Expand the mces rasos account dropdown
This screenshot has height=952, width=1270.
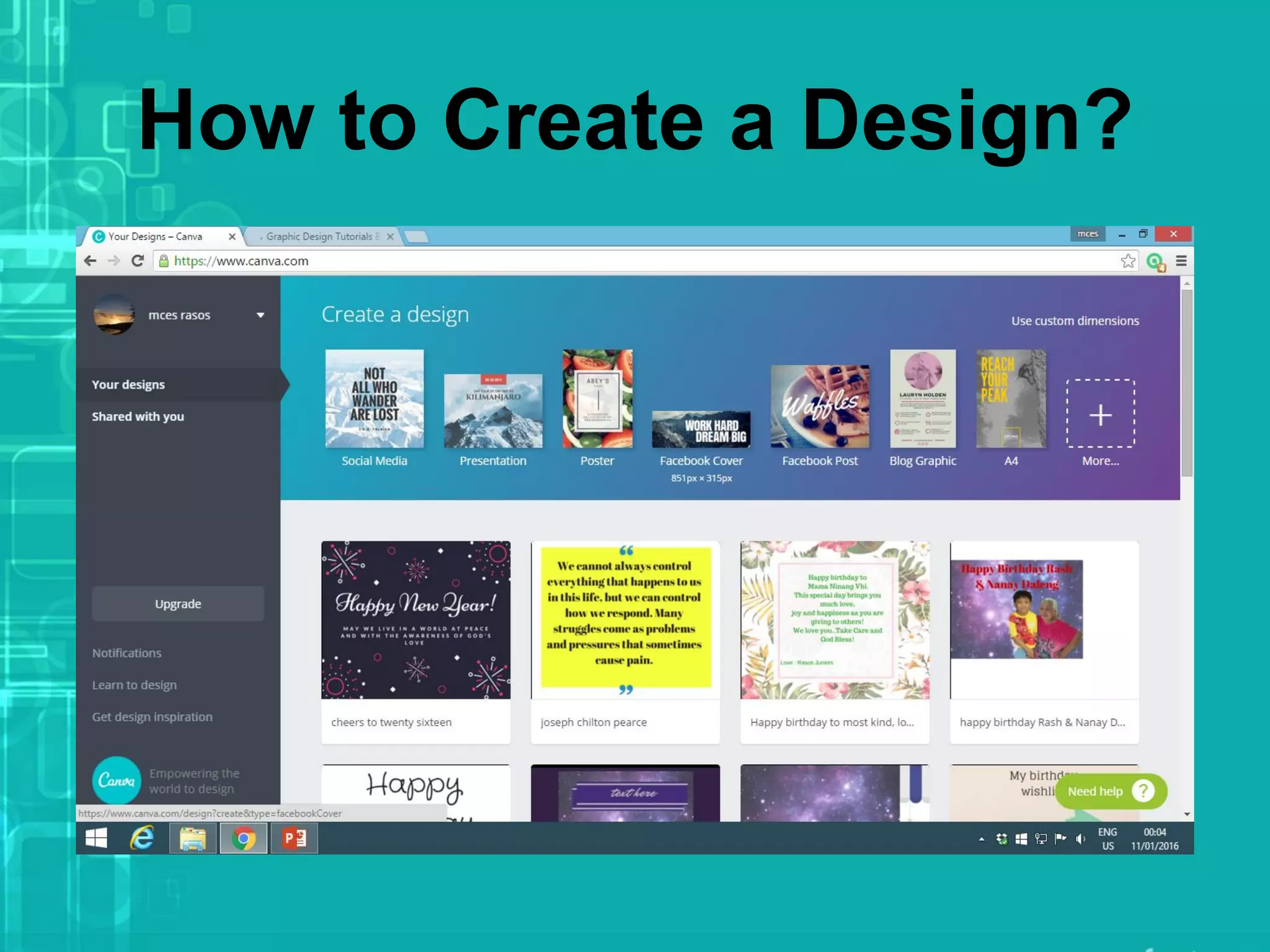pyautogui.click(x=260, y=315)
